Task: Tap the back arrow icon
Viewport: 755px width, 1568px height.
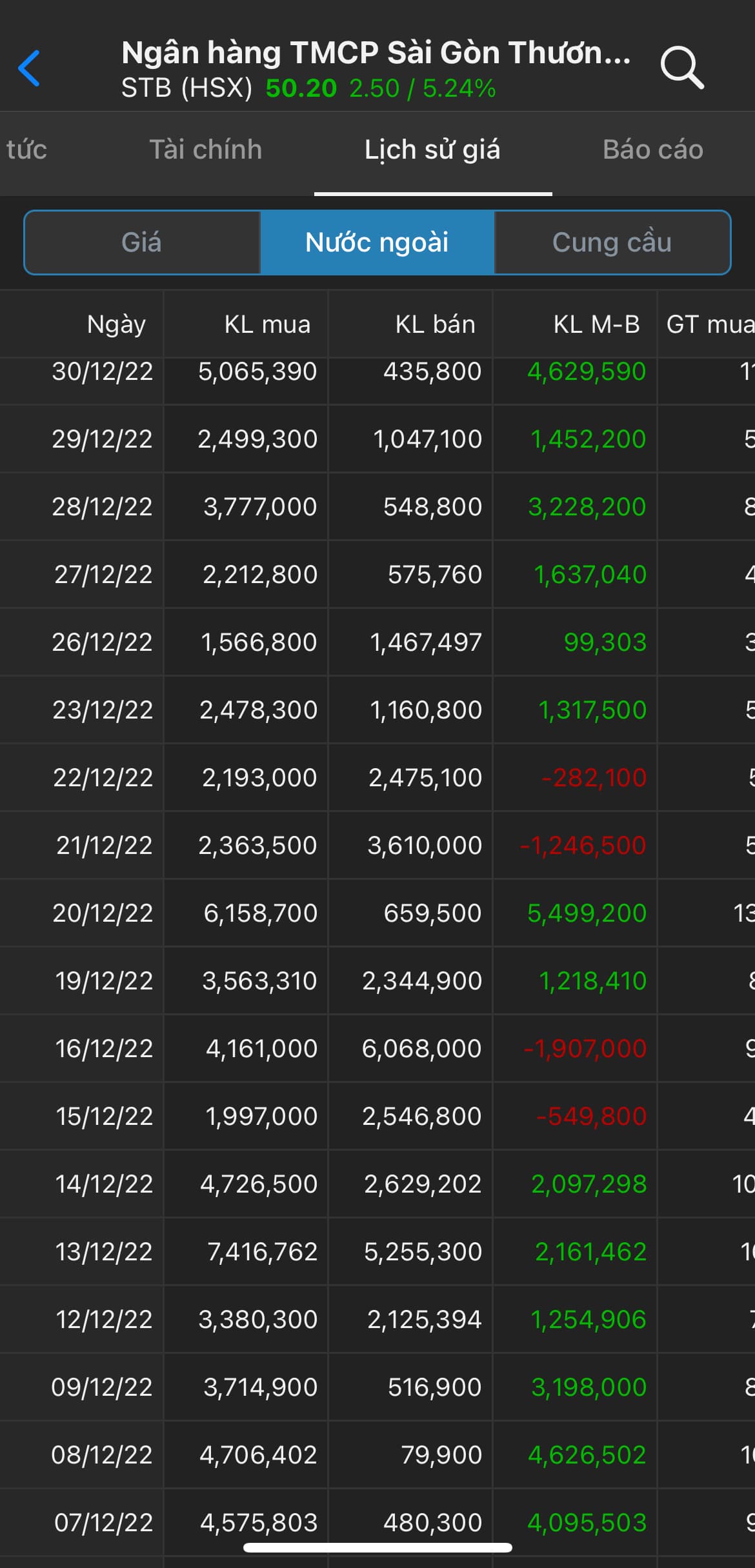Action: [30, 68]
